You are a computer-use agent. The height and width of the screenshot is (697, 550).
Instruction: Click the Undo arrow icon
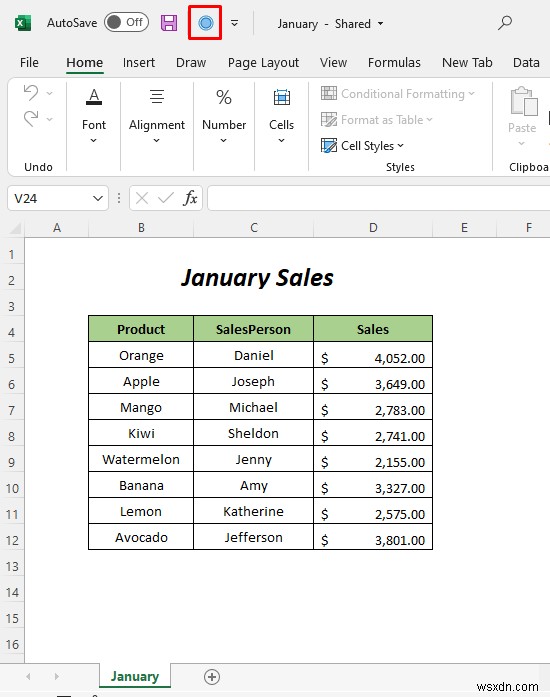click(31, 92)
